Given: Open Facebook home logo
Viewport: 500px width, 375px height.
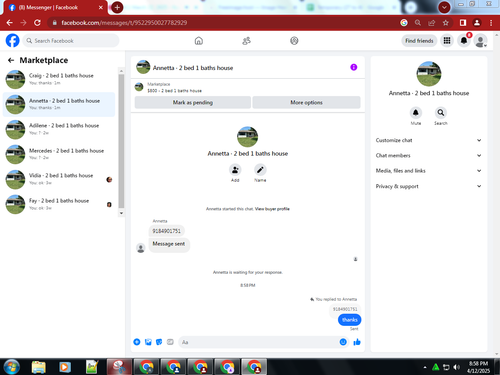Looking at the screenshot, I should (x=13, y=41).
